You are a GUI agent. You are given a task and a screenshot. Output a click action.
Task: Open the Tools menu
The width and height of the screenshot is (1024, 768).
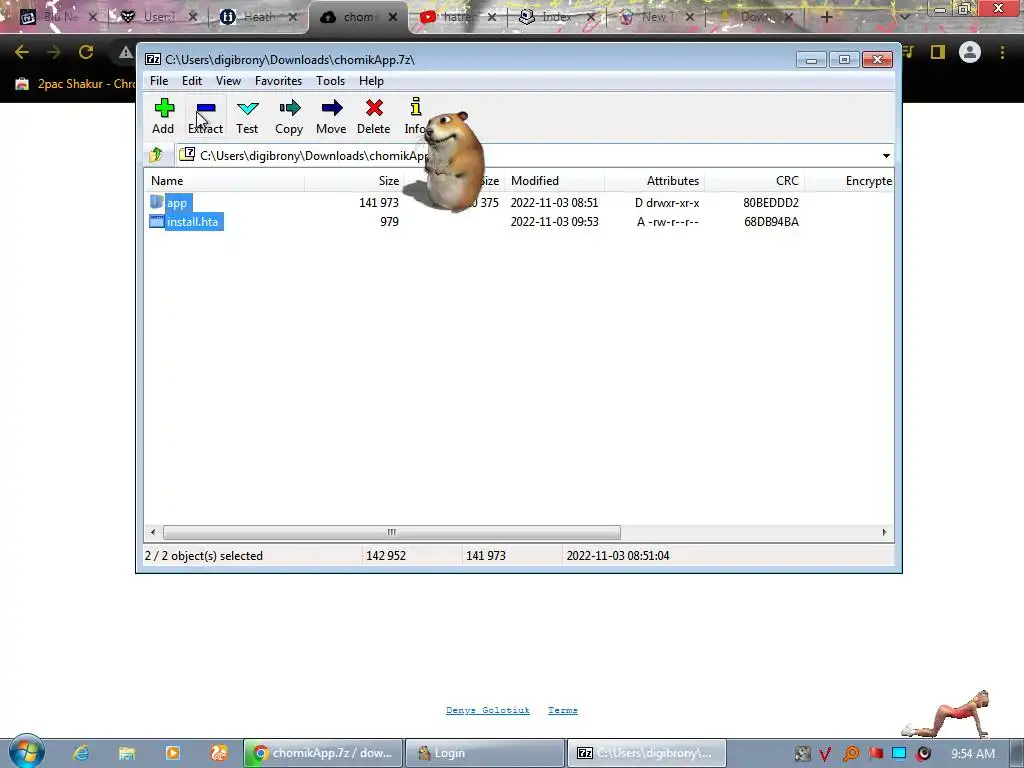330,81
